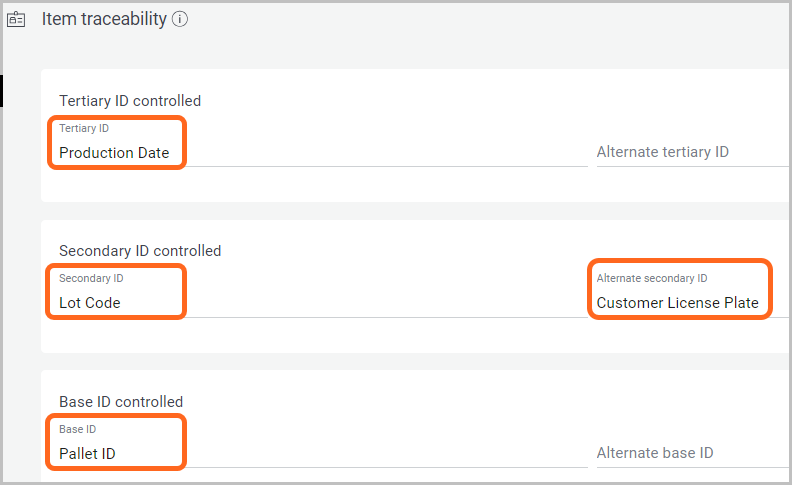Click the Production Date value
Viewport: 792px width, 485px height.
114,153
